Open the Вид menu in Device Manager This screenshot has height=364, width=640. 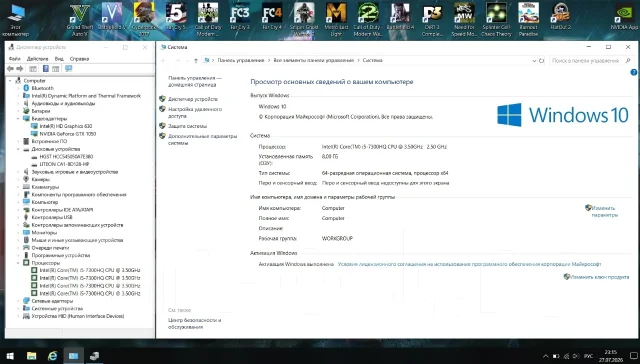point(59,59)
